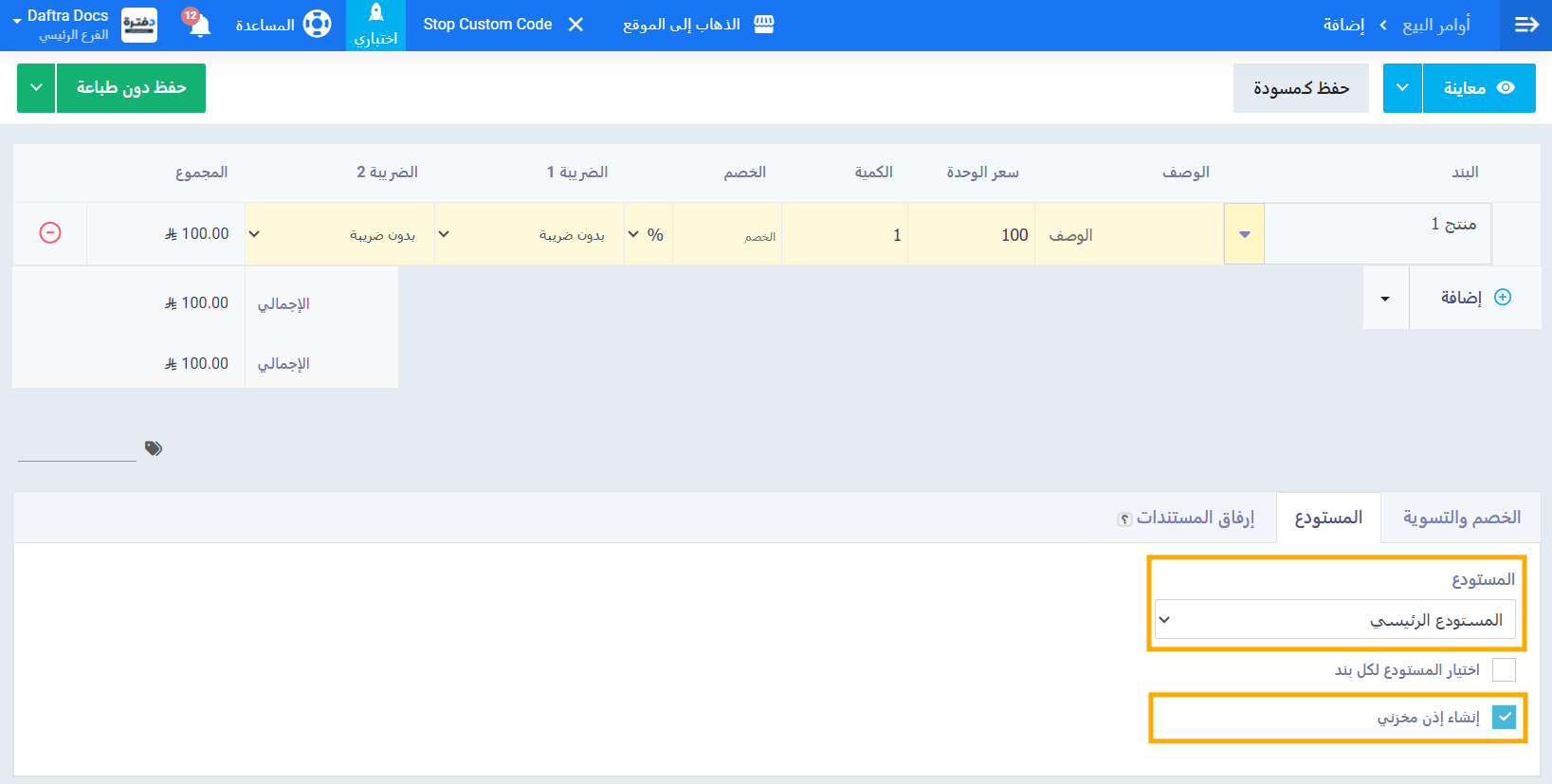1552x784 pixels.
Task: Enable the choose warehouse per item checkbox
Action: [1503, 670]
